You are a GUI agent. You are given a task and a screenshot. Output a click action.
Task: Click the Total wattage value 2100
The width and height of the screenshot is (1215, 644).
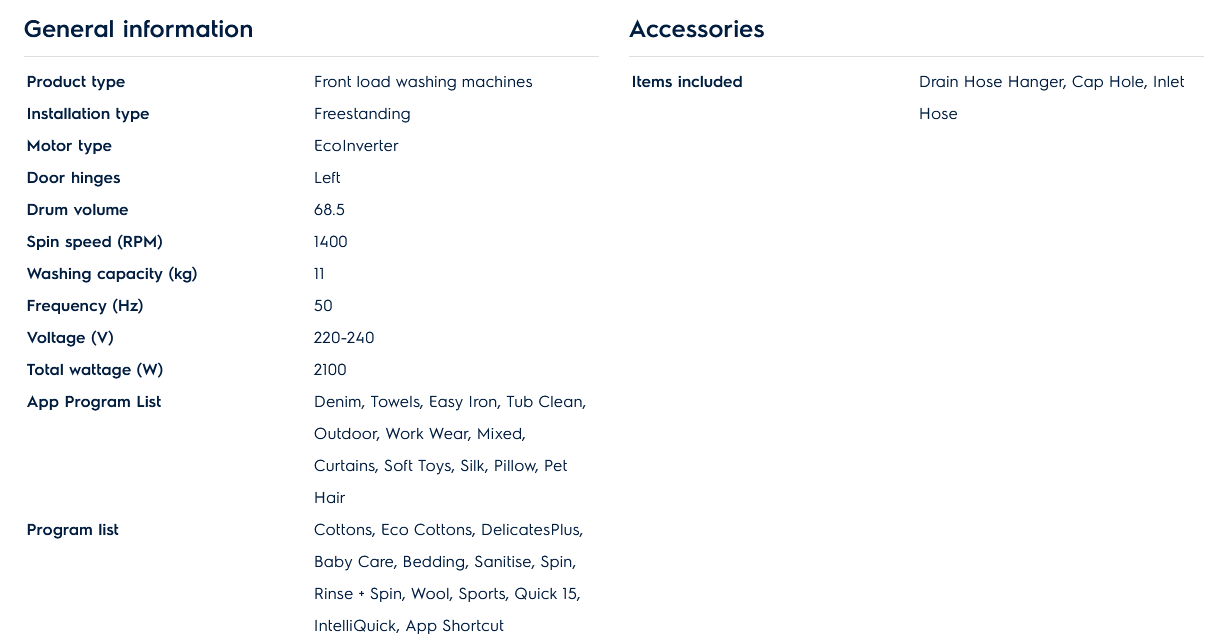click(x=330, y=370)
